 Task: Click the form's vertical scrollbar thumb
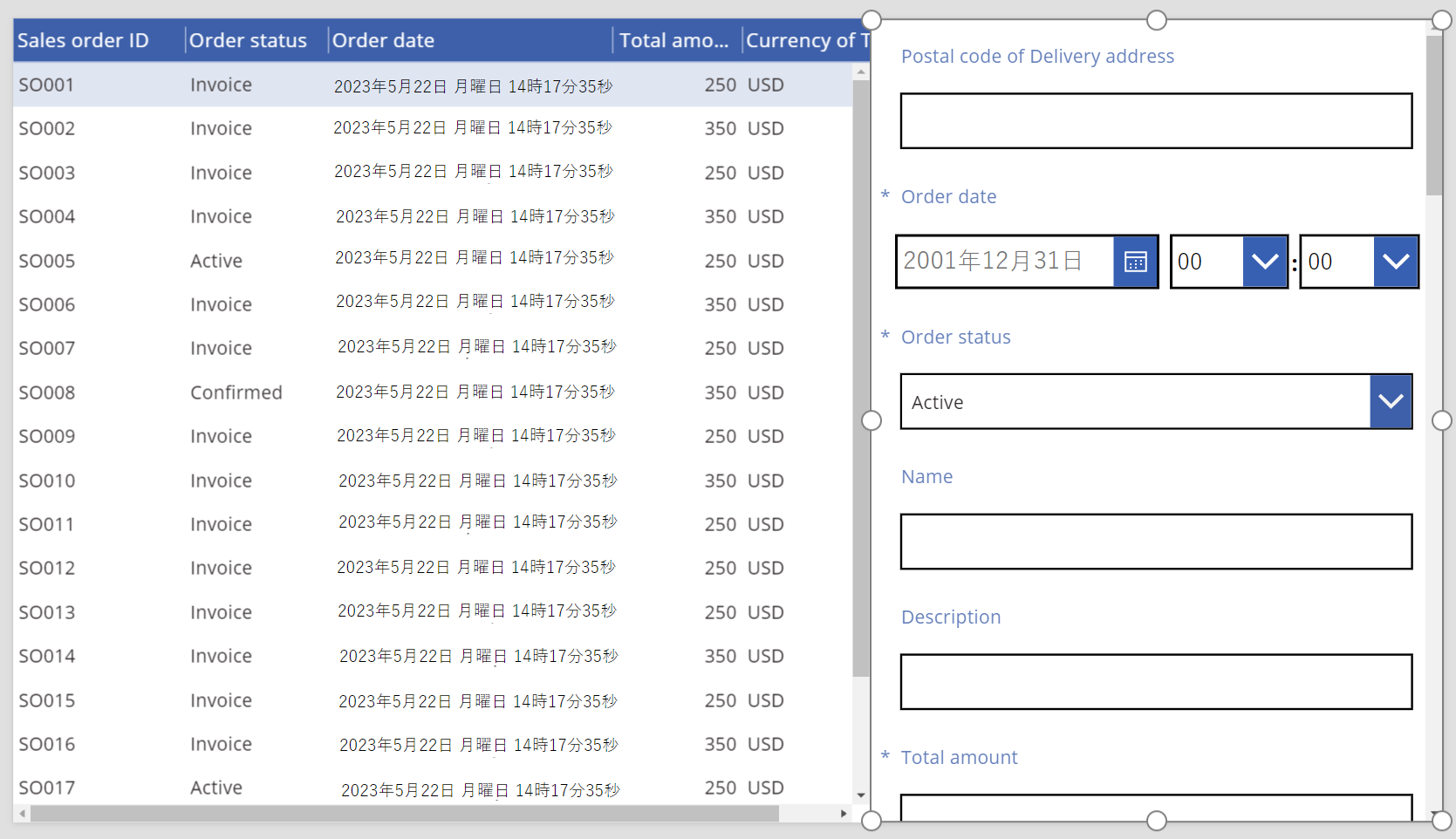pos(1434,115)
